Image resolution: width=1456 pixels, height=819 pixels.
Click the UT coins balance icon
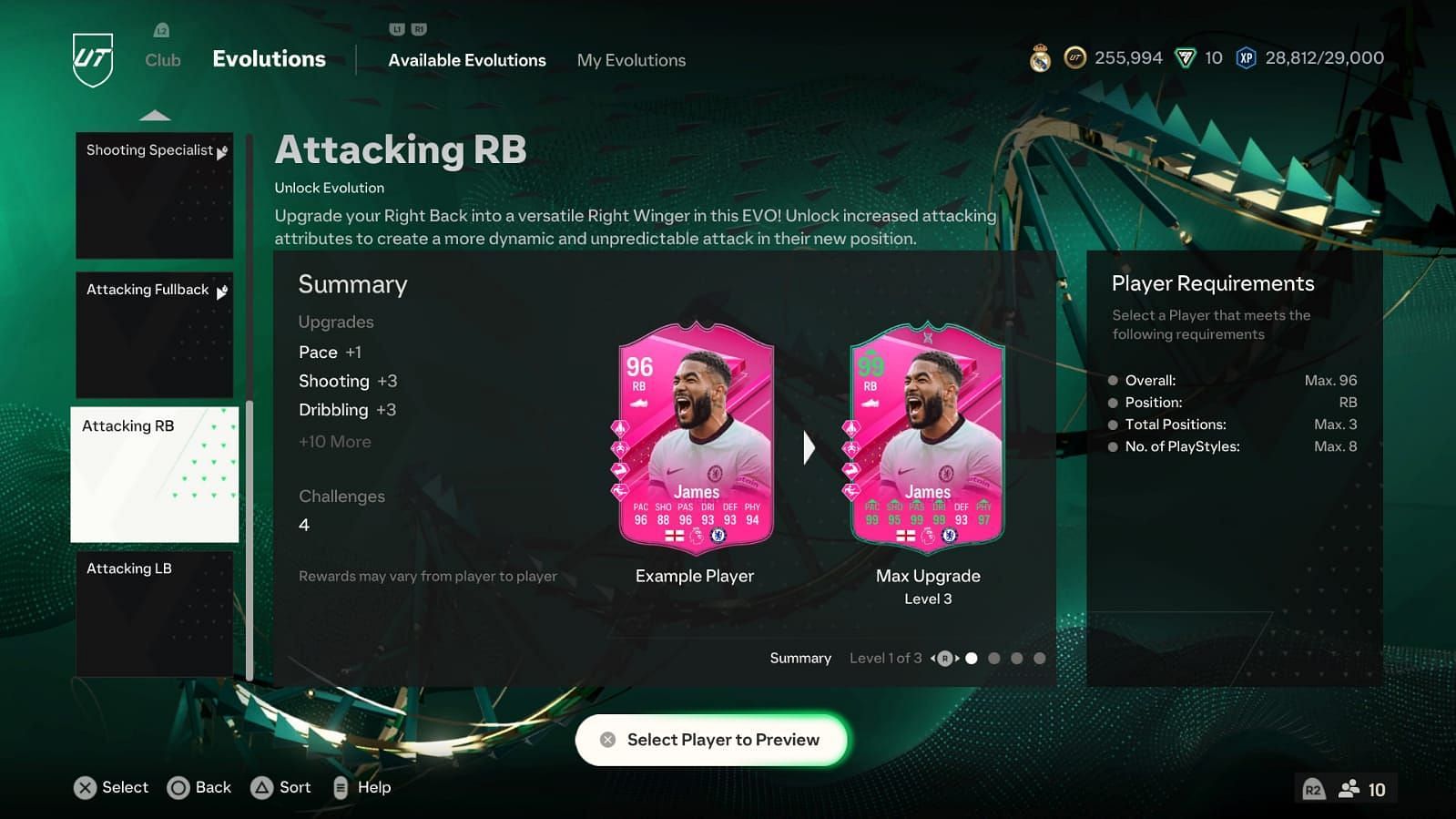coord(1075,58)
